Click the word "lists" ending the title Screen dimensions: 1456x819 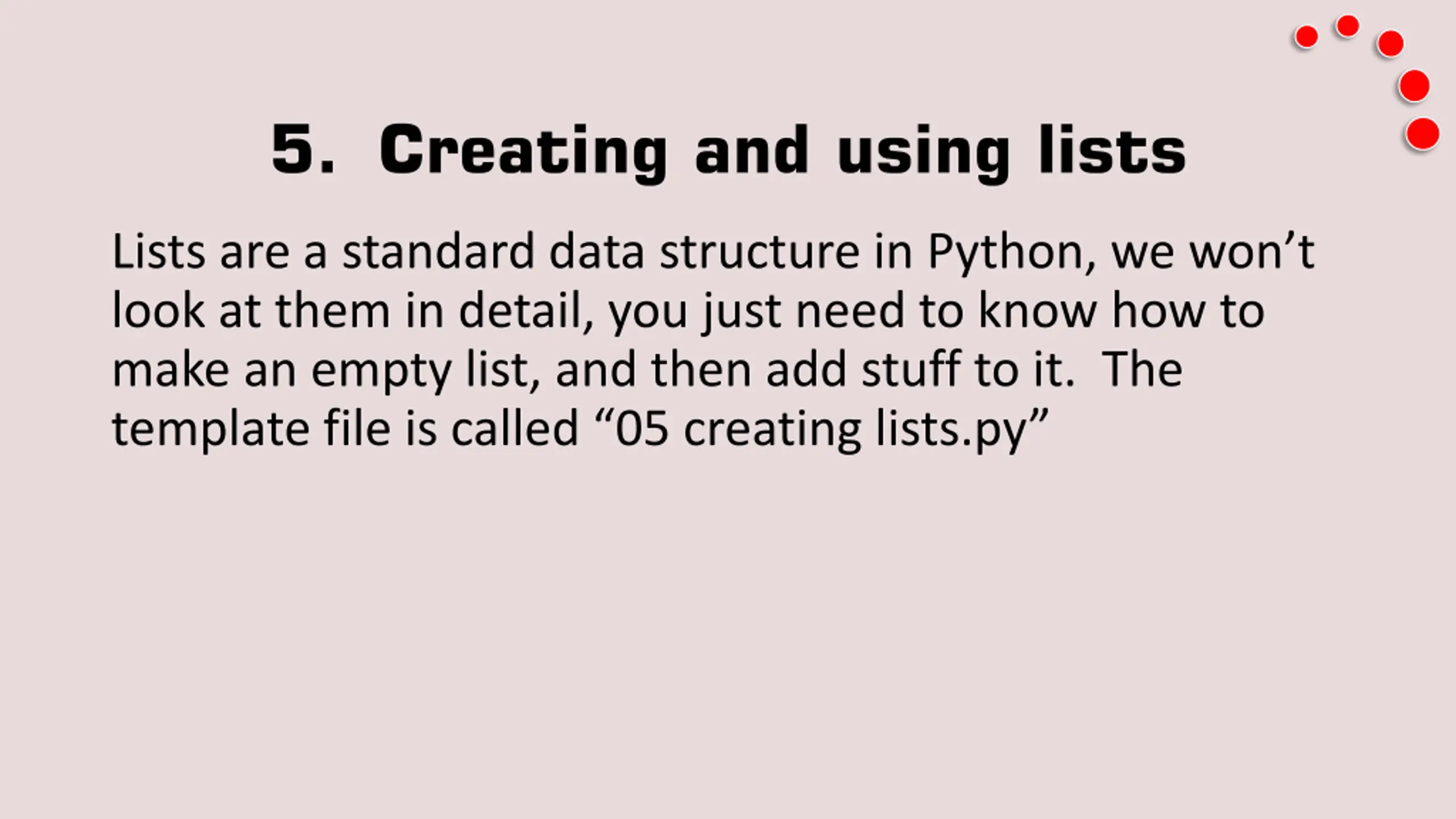tap(1112, 149)
